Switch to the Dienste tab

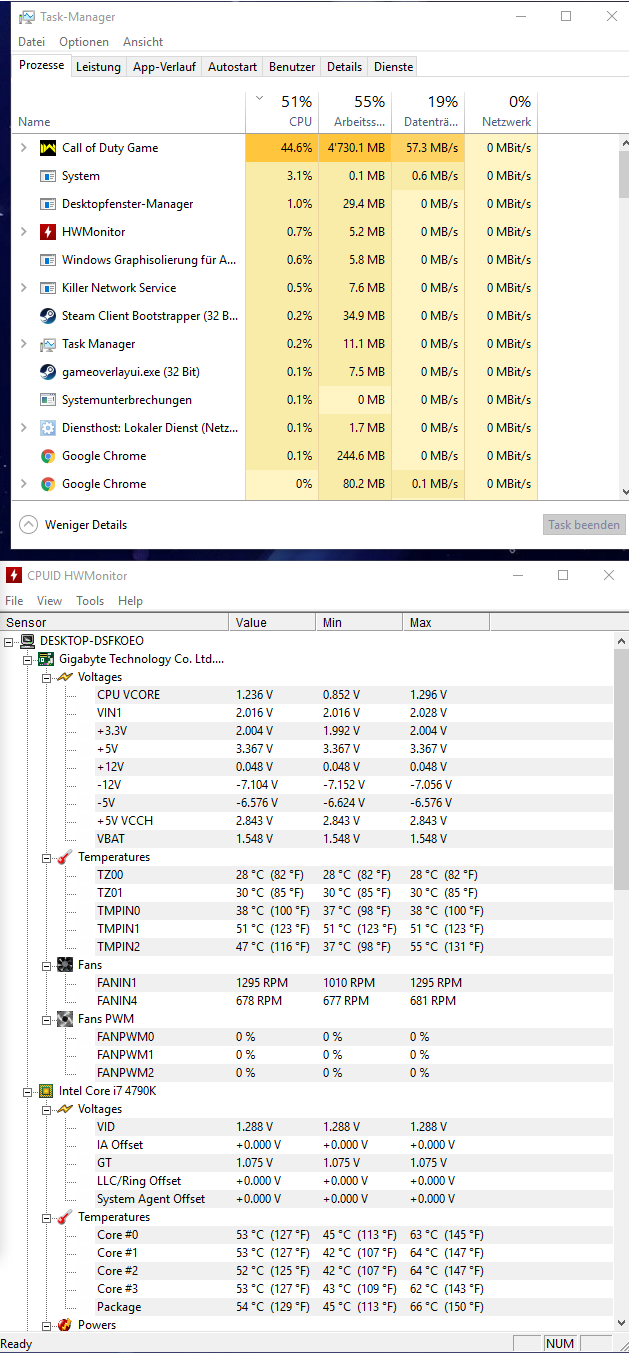click(x=392, y=67)
